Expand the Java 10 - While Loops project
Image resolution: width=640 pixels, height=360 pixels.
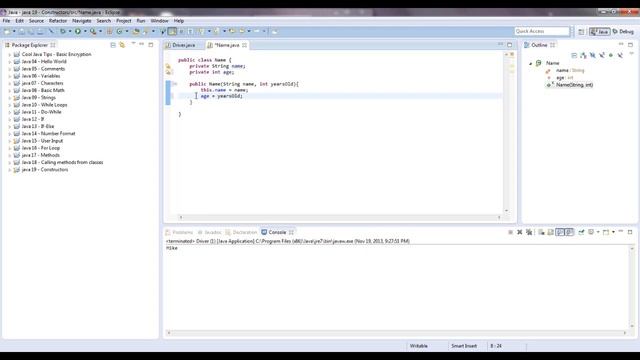pos(10,105)
